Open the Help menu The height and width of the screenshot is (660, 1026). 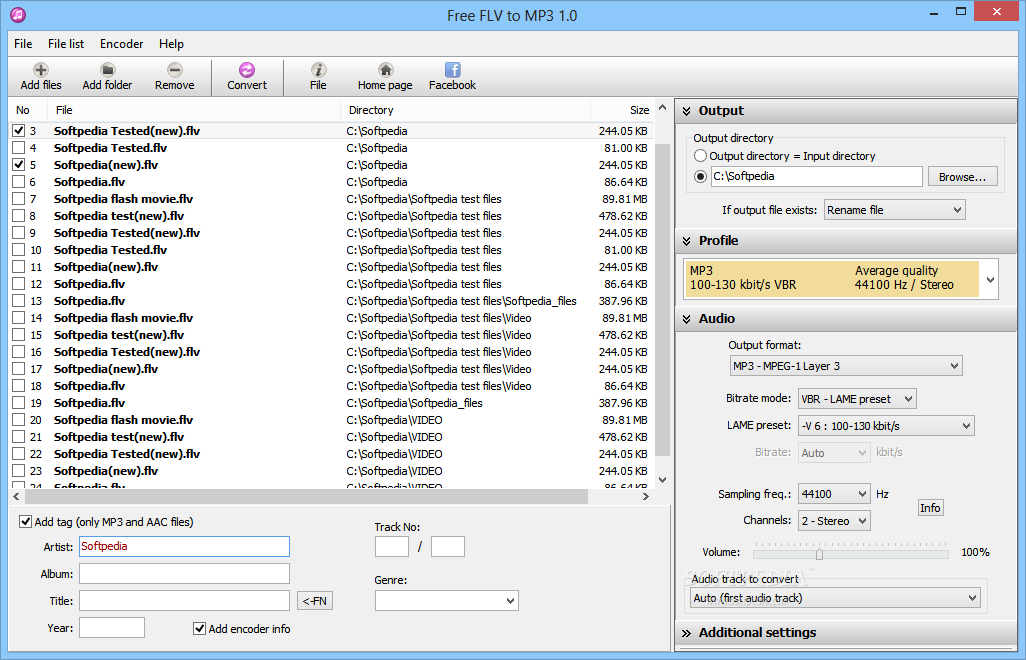pos(171,44)
